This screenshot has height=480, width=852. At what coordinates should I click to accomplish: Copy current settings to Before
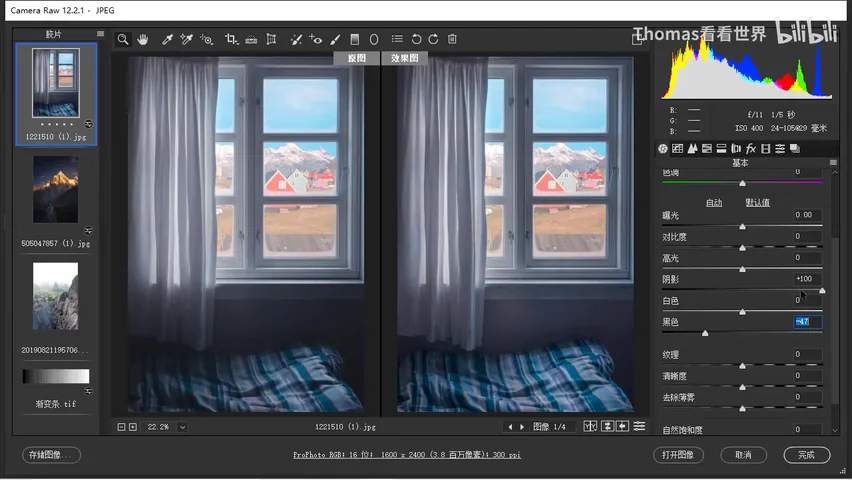623,427
